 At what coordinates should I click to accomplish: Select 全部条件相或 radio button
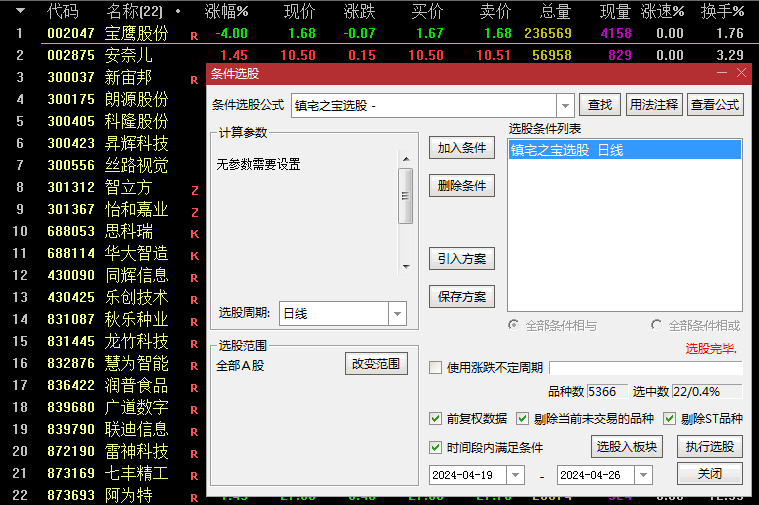[656, 325]
